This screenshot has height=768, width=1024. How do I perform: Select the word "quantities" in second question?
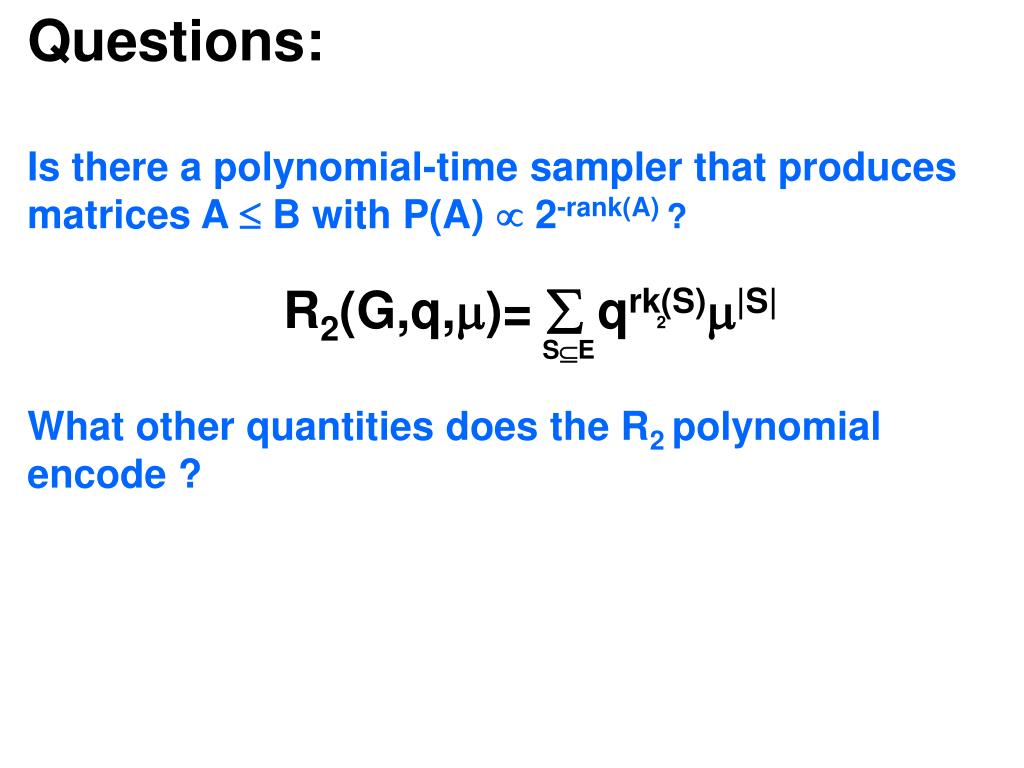(x=340, y=429)
